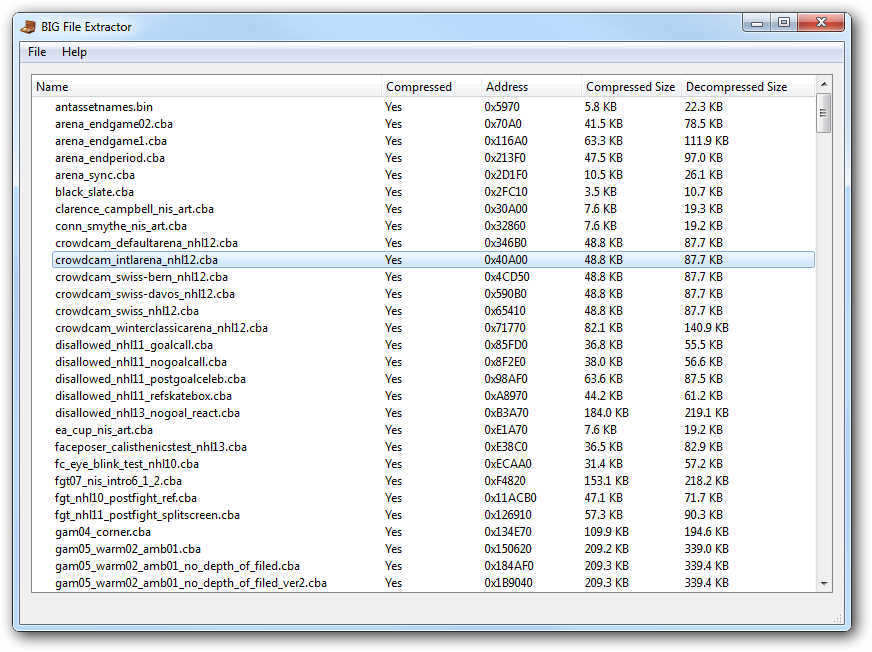Image resolution: width=872 pixels, height=652 pixels.
Task: Select arena_endgame02.cba file
Action: [x=113, y=124]
